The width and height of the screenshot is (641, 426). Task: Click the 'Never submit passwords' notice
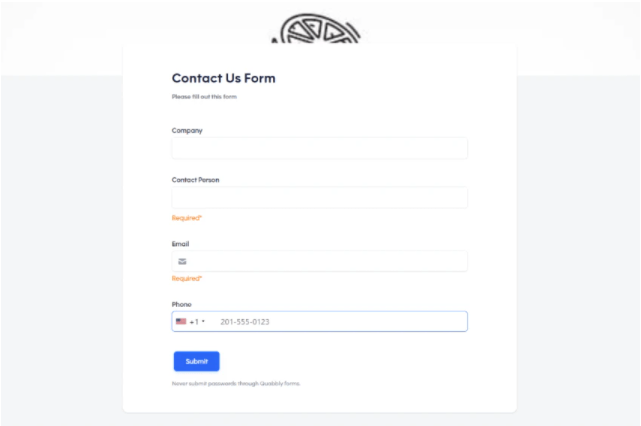click(x=235, y=383)
